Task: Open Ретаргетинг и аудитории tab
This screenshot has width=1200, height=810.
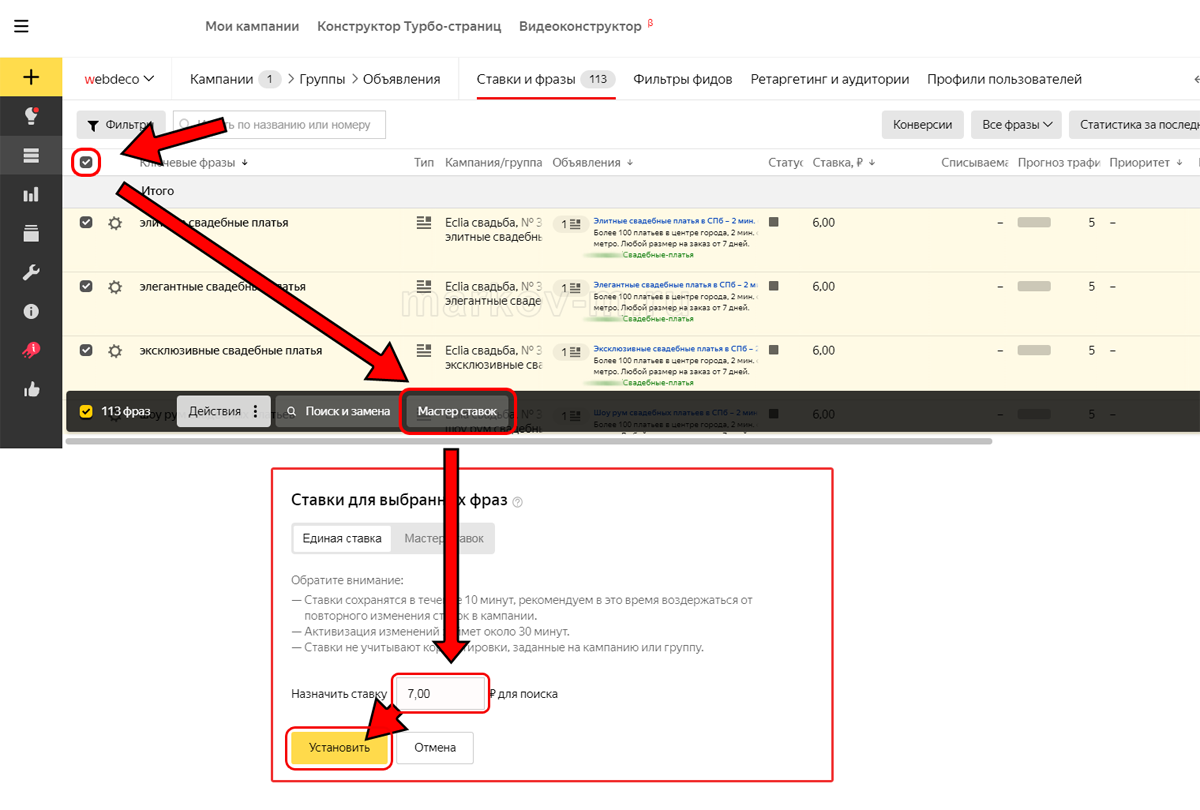Action: [x=829, y=79]
